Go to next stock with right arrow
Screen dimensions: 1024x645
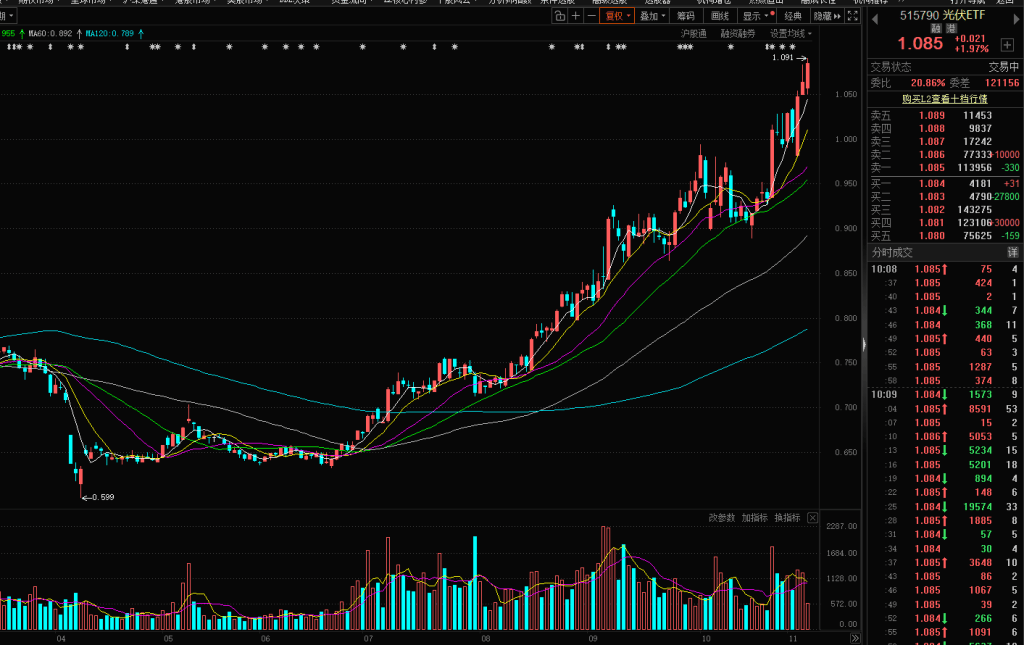pyautogui.click(x=1016, y=17)
